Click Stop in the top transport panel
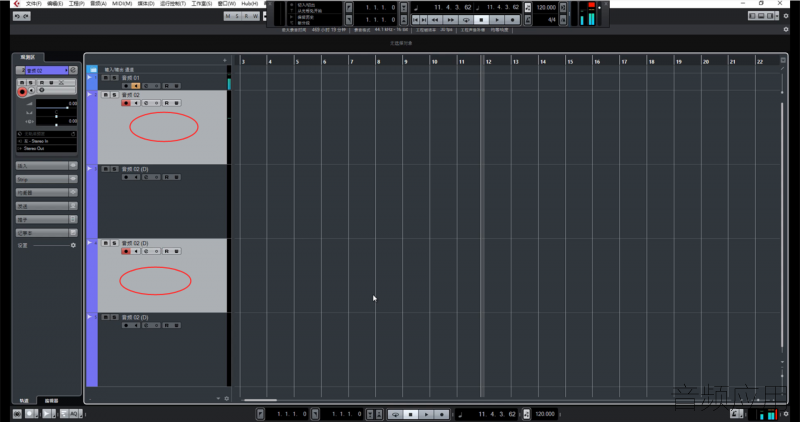The image size is (800, 422). (481, 20)
